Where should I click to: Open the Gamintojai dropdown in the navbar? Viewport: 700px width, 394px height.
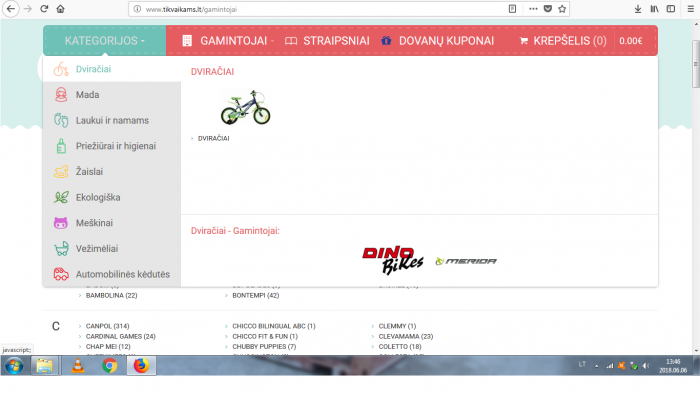pos(233,41)
